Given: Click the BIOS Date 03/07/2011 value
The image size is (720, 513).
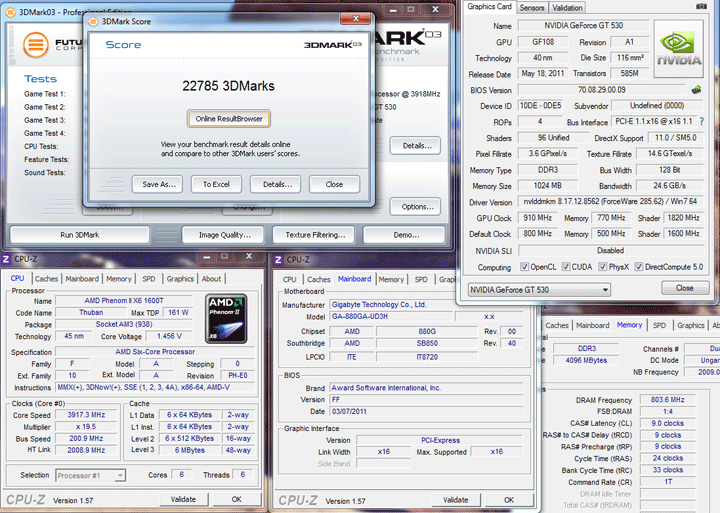Looking at the screenshot, I should [426, 412].
